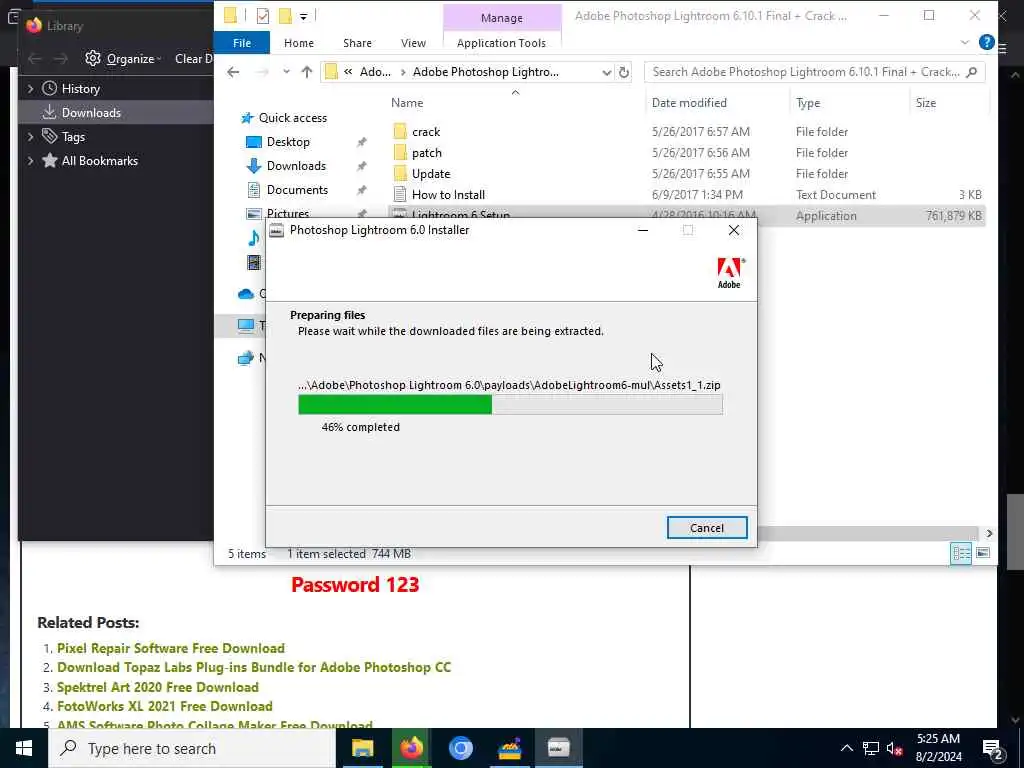The height and width of the screenshot is (768, 1024).
Task: Switch to the Share ribbon tab
Action: [x=357, y=43]
